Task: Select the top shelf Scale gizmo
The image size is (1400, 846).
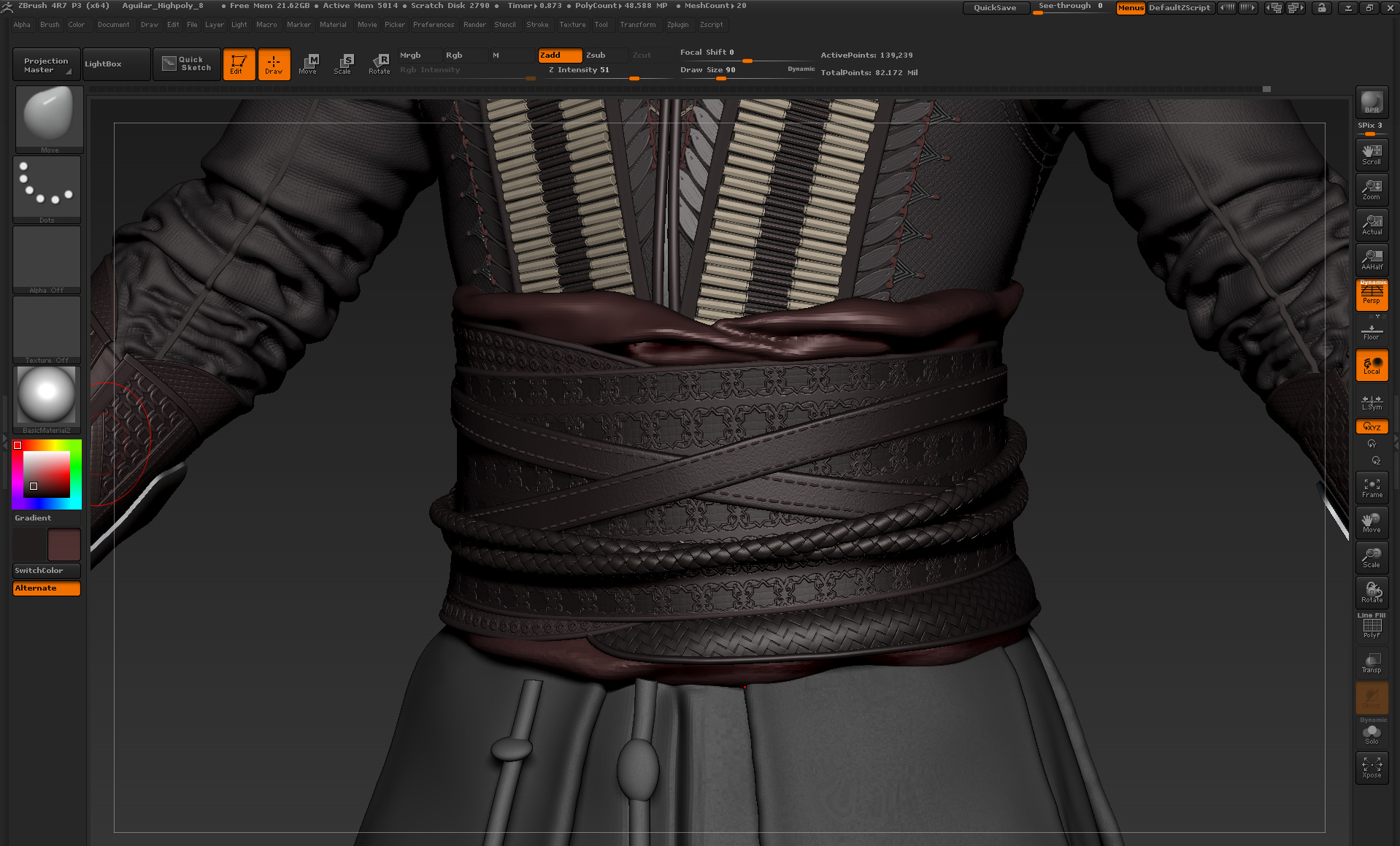Action: tap(344, 64)
